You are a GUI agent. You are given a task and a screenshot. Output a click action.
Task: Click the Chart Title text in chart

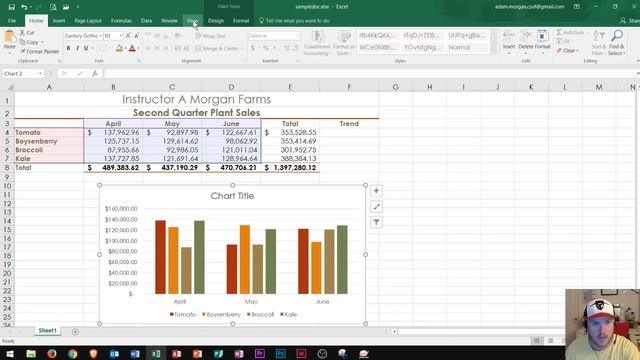(232, 196)
